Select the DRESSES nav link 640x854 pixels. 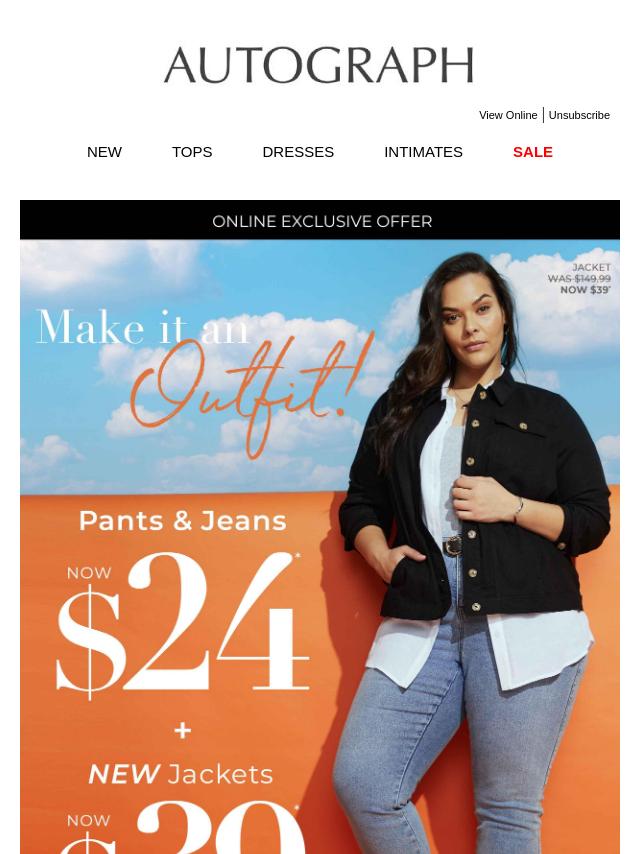tap(298, 152)
